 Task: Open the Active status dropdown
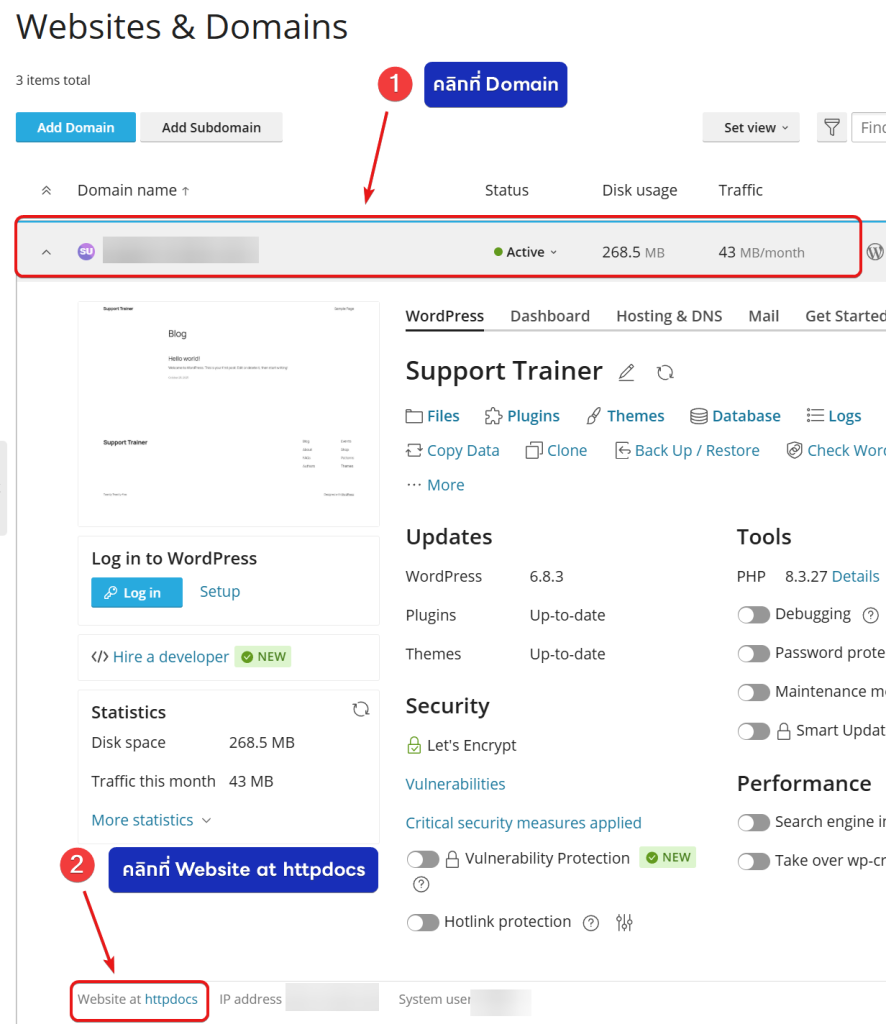526,253
